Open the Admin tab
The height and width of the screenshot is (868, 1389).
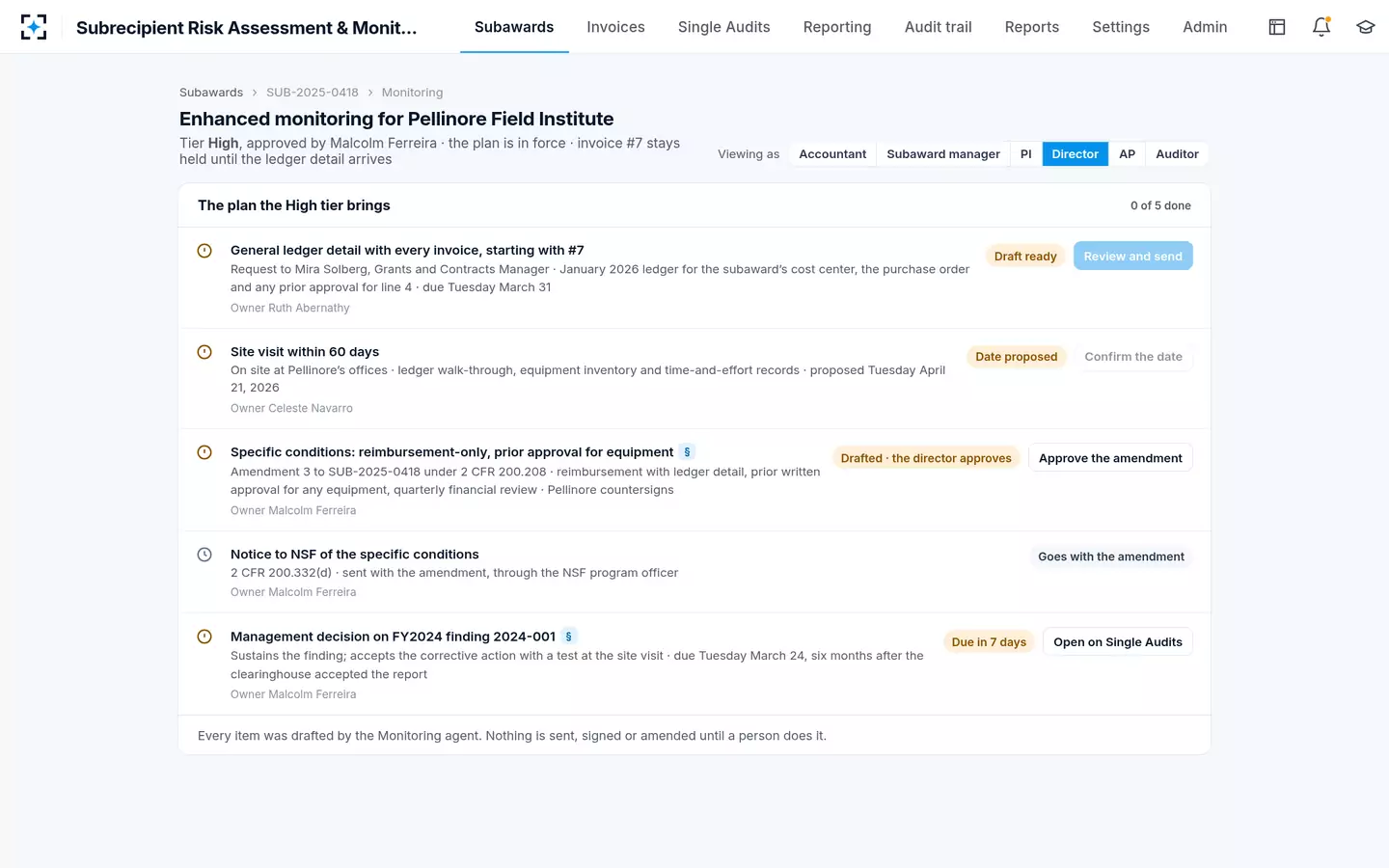[1205, 27]
